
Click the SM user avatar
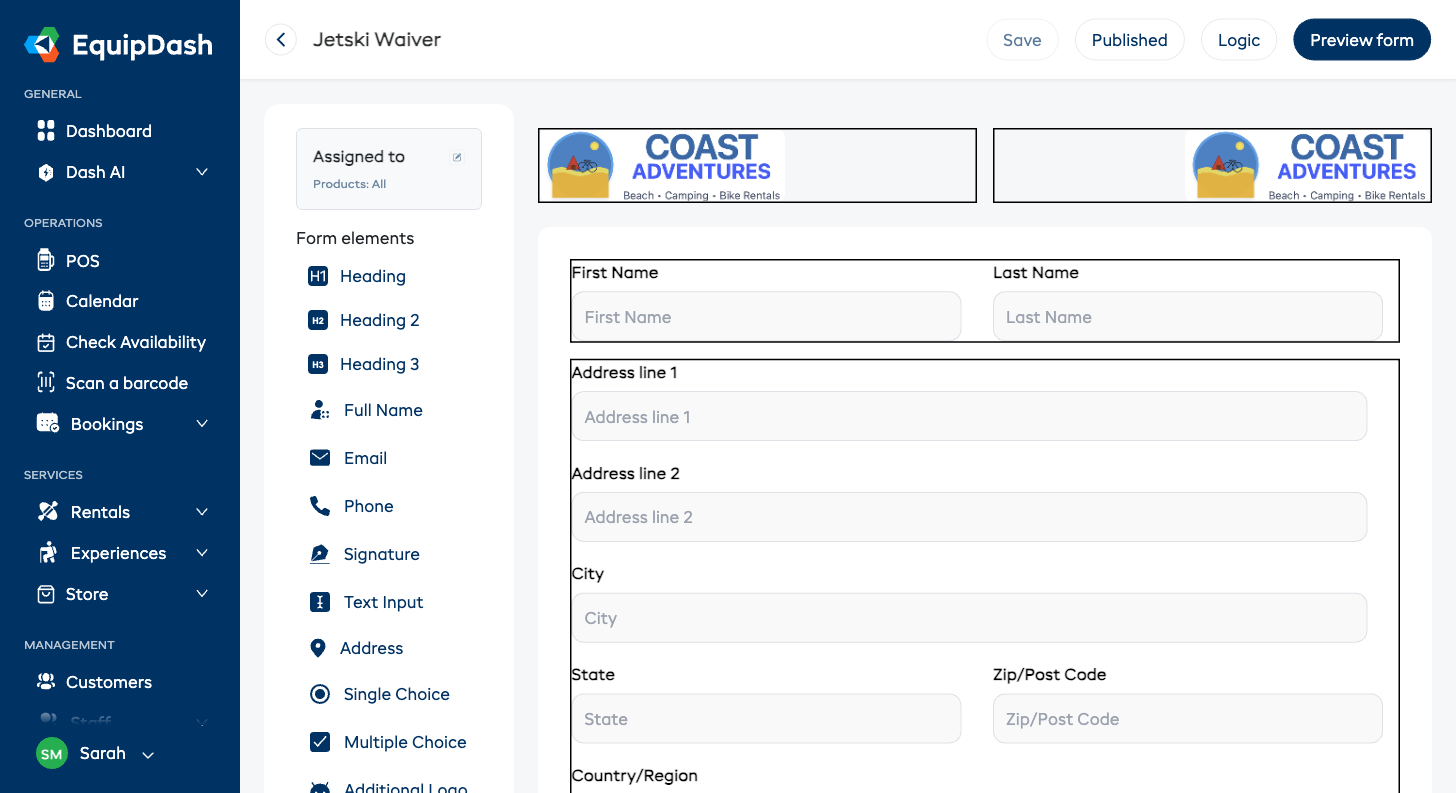click(52, 754)
